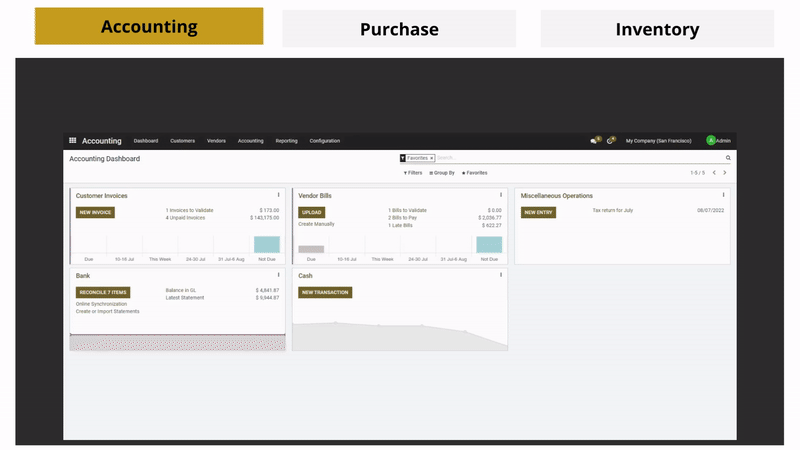Open the Reporting menu
800x450 pixels.
pyautogui.click(x=286, y=141)
